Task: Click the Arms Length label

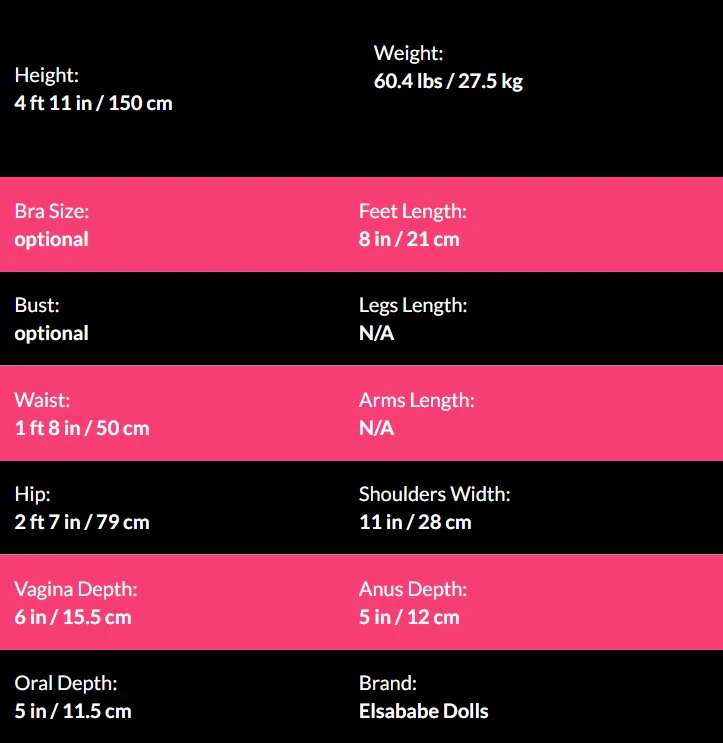Action: coord(416,400)
